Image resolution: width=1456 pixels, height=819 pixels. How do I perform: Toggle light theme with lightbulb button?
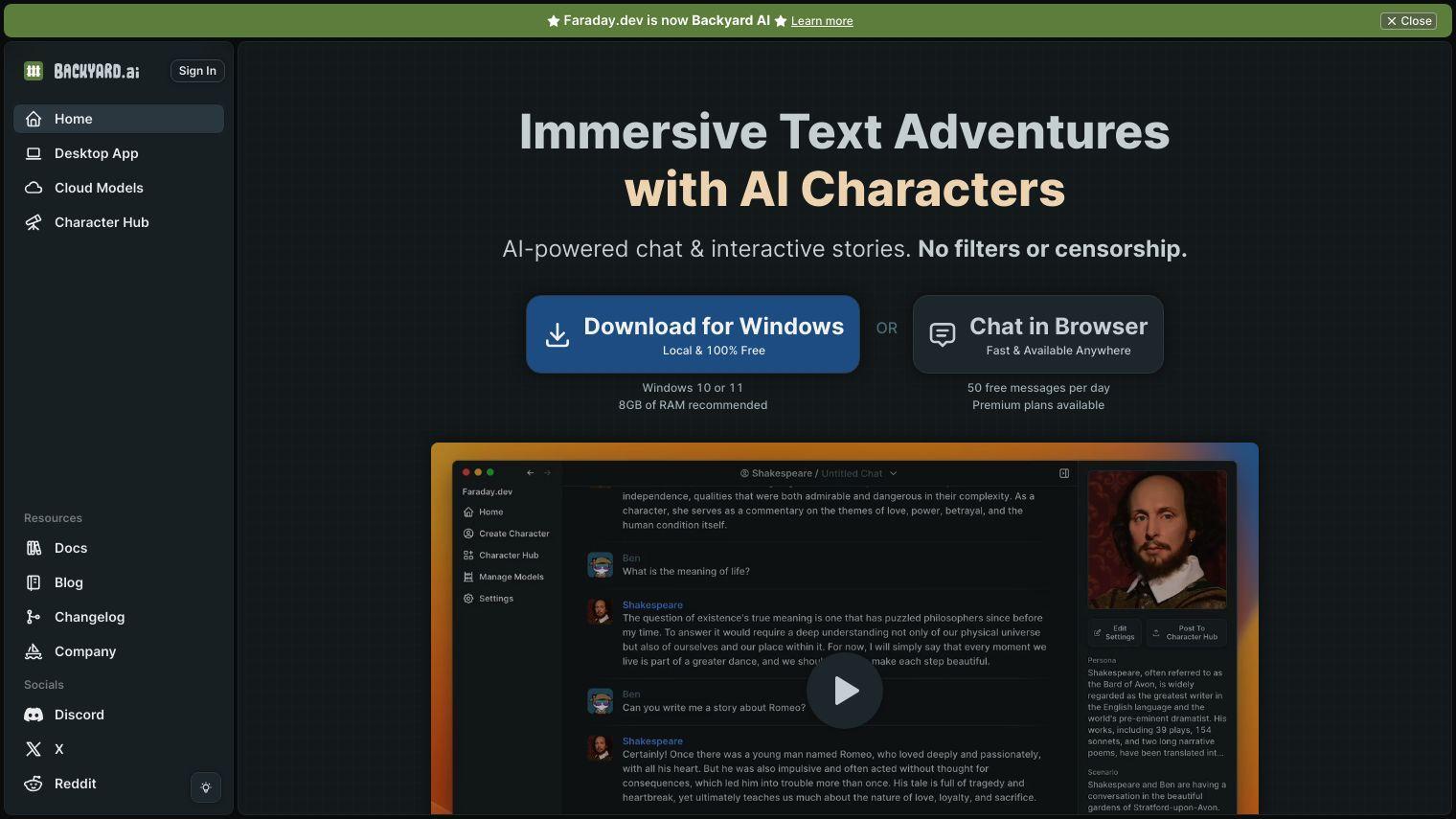206,787
